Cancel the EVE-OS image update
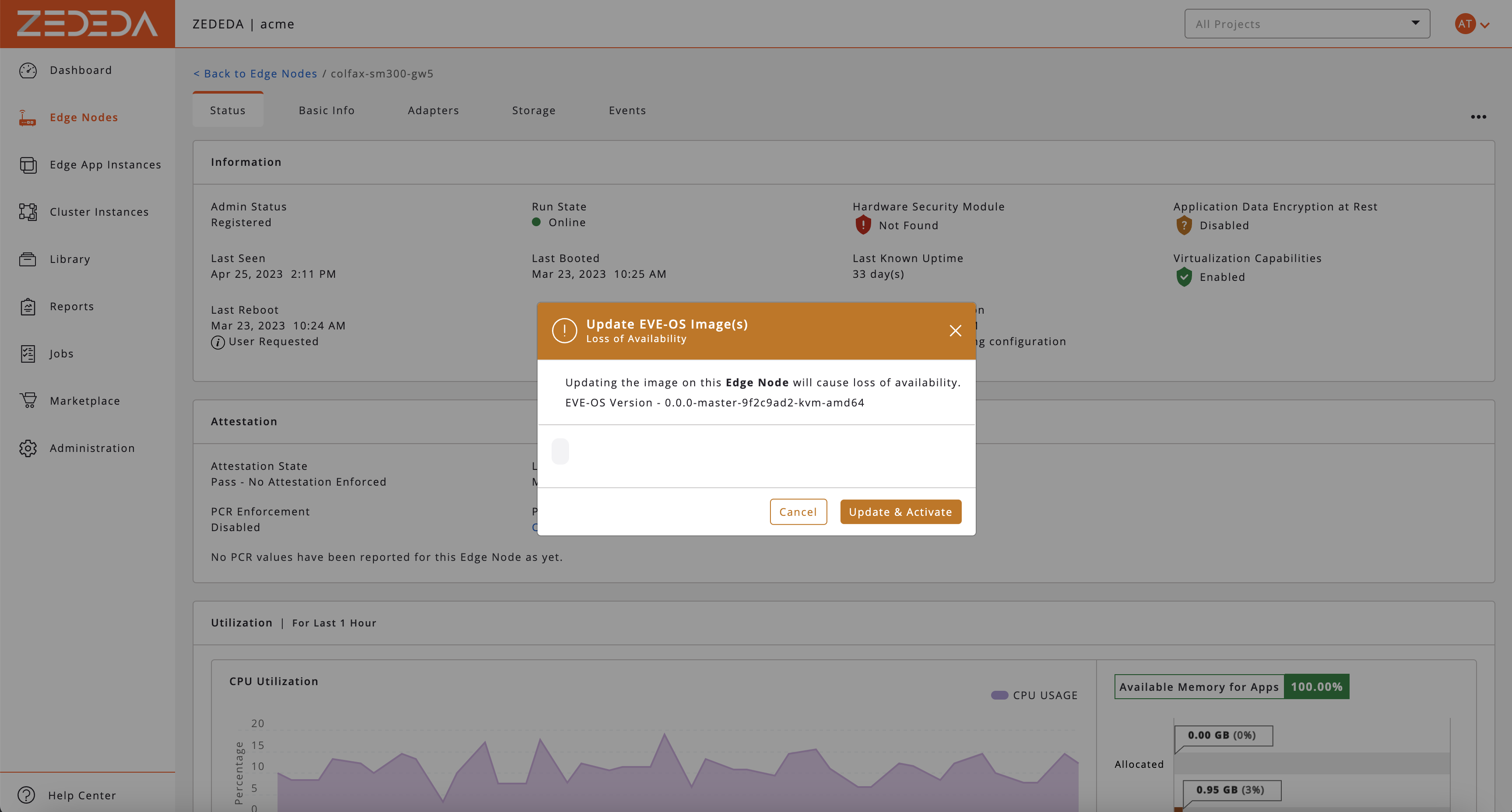Image resolution: width=1512 pixels, height=812 pixels. [x=798, y=511]
